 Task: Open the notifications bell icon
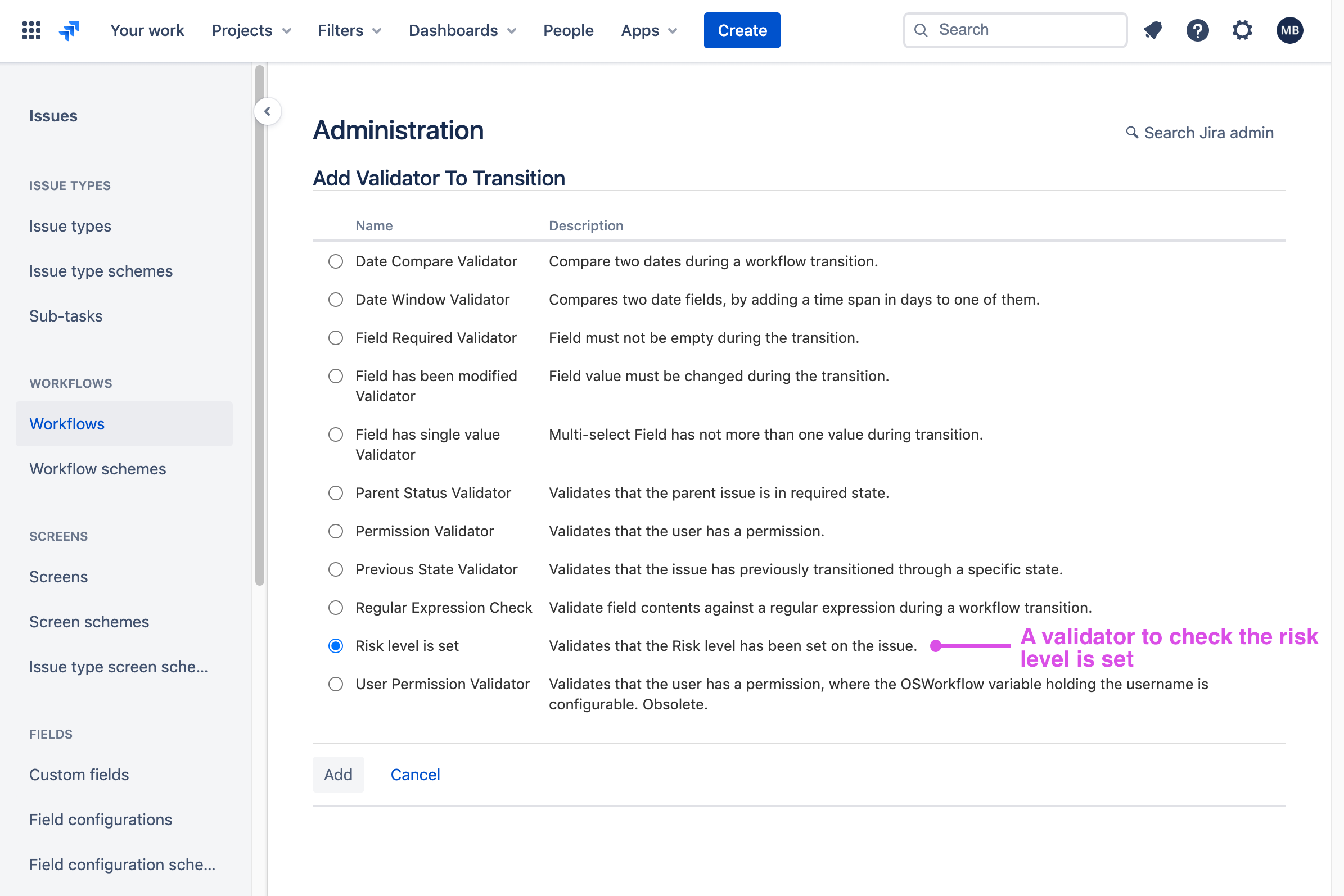(x=1152, y=30)
